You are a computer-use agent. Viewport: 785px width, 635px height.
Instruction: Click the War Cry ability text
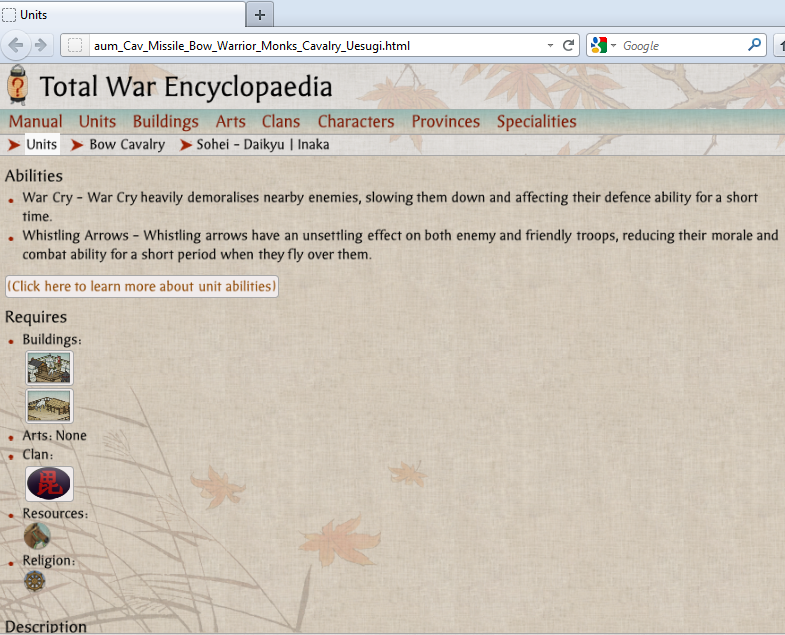click(x=390, y=207)
